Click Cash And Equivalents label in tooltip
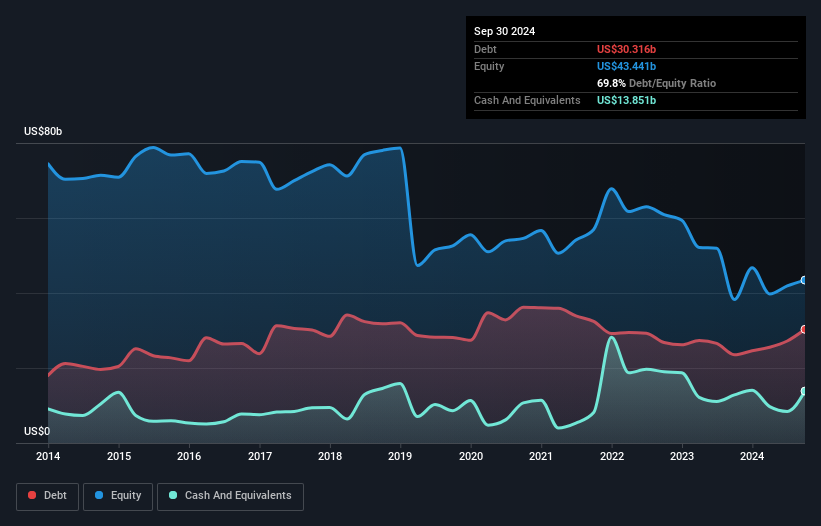The width and height of the screenshot is (821, 526). 527,100
